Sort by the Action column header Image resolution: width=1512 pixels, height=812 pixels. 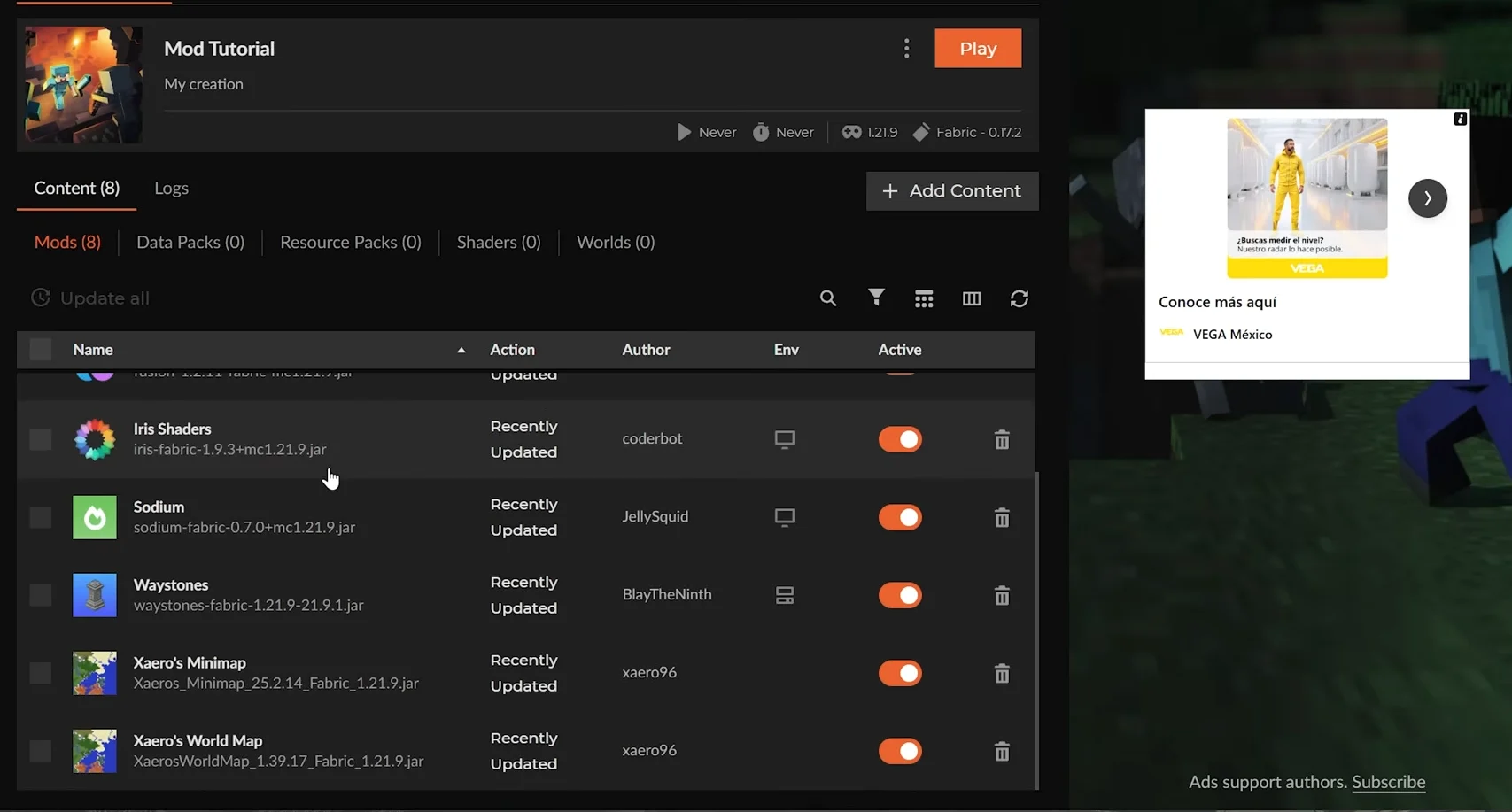pos(513,350)
